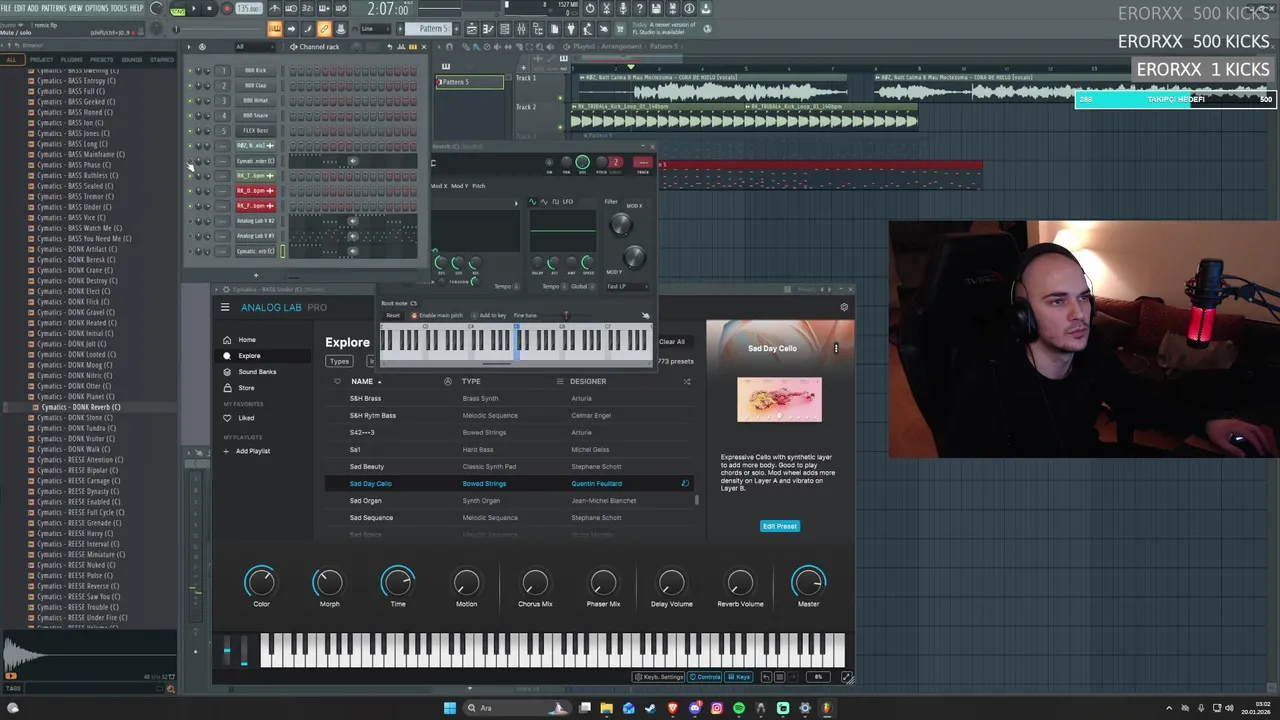Select Pattern 5 in the picker
The image size is (1280, 720).
click(469, 82)
